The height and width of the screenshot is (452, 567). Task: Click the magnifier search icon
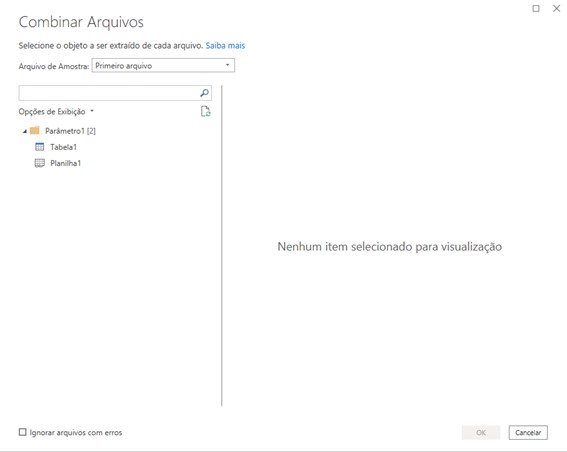[204, 93]
